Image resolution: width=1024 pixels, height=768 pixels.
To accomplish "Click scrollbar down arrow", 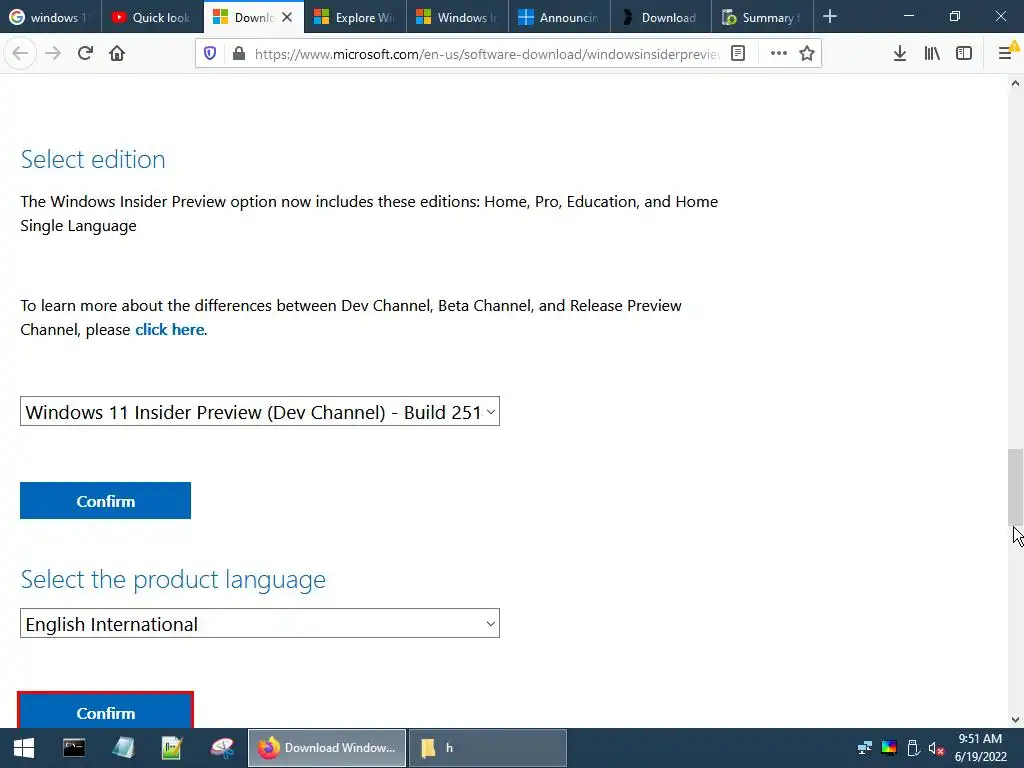I will coord(1015,720).
